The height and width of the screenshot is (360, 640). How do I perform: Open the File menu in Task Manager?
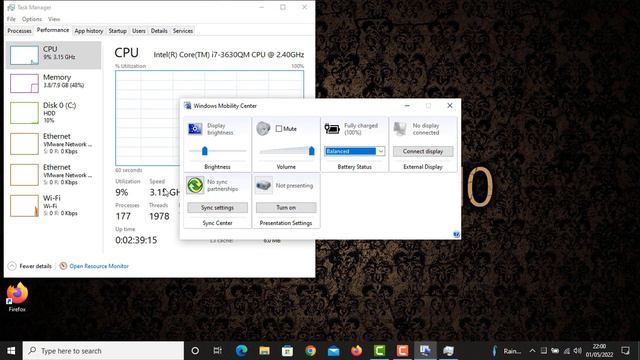pyautogui.click(x=11, y=19)
